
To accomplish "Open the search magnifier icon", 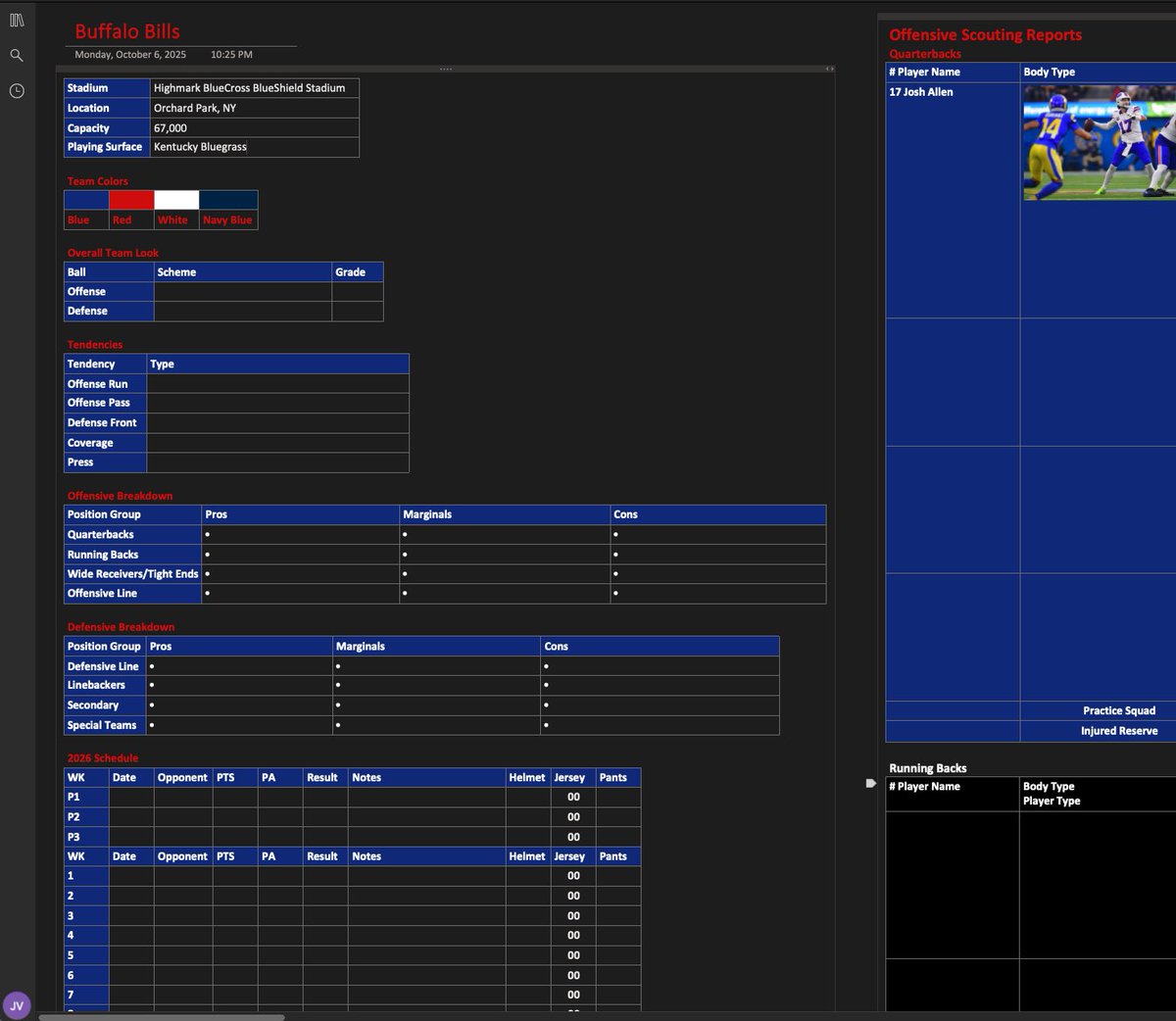I will 17,56.
